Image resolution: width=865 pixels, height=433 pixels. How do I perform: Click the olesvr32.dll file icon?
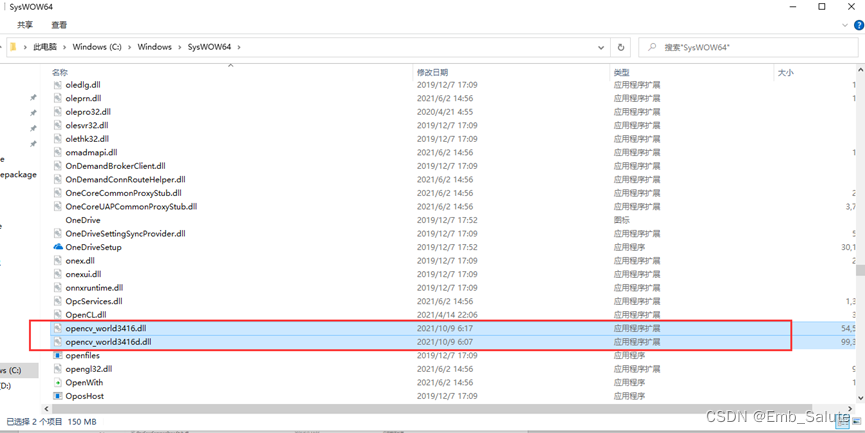click(58, 125)
